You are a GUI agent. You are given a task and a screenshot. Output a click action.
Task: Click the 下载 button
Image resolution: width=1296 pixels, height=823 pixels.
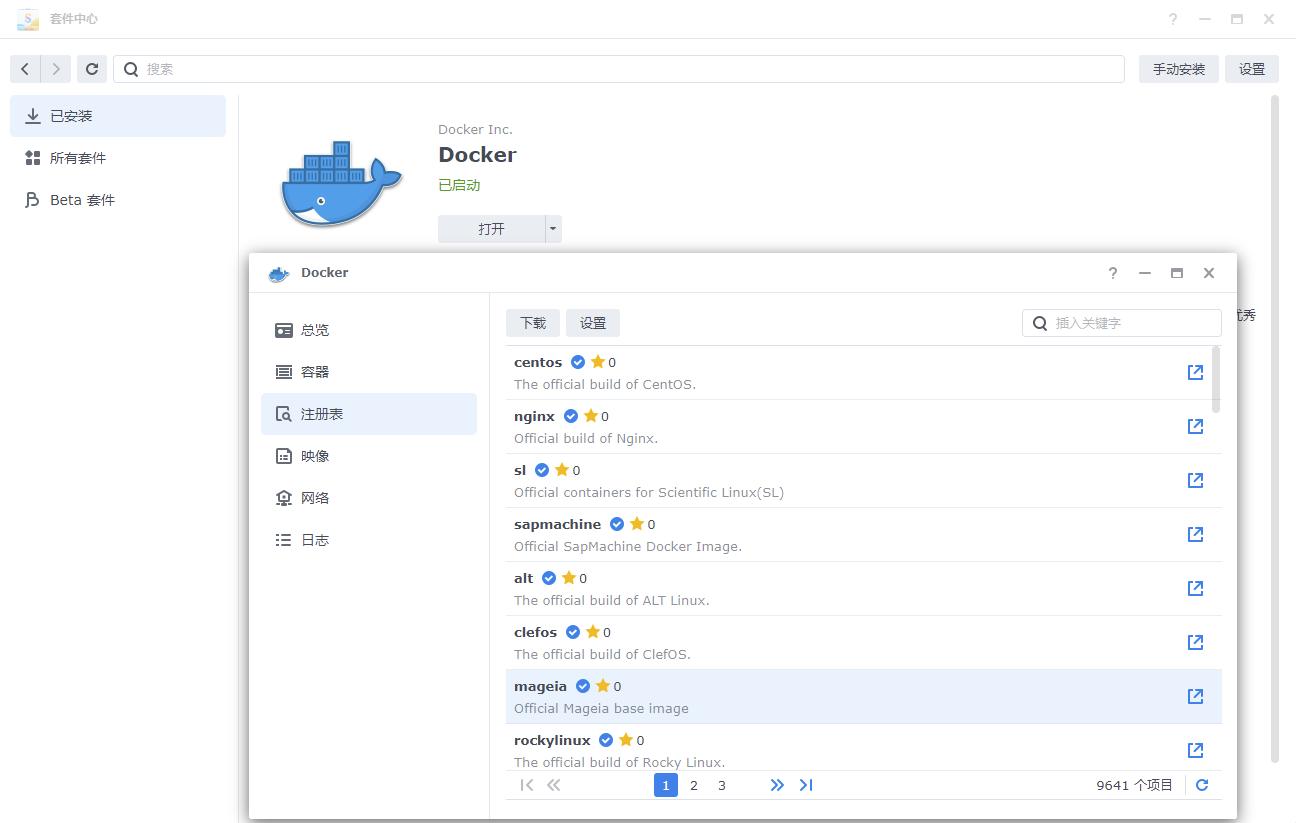point(533,323)
